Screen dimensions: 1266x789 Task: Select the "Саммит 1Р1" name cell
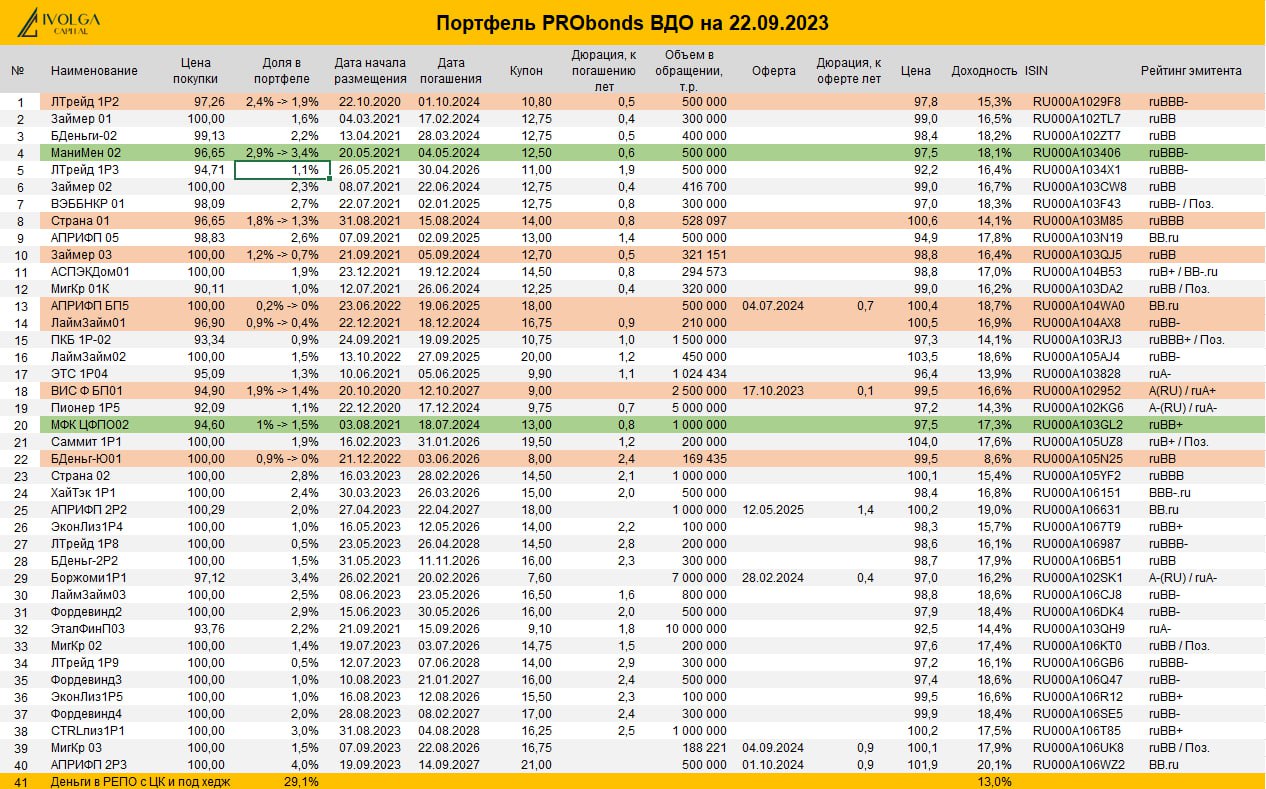[x=86, y=442]
